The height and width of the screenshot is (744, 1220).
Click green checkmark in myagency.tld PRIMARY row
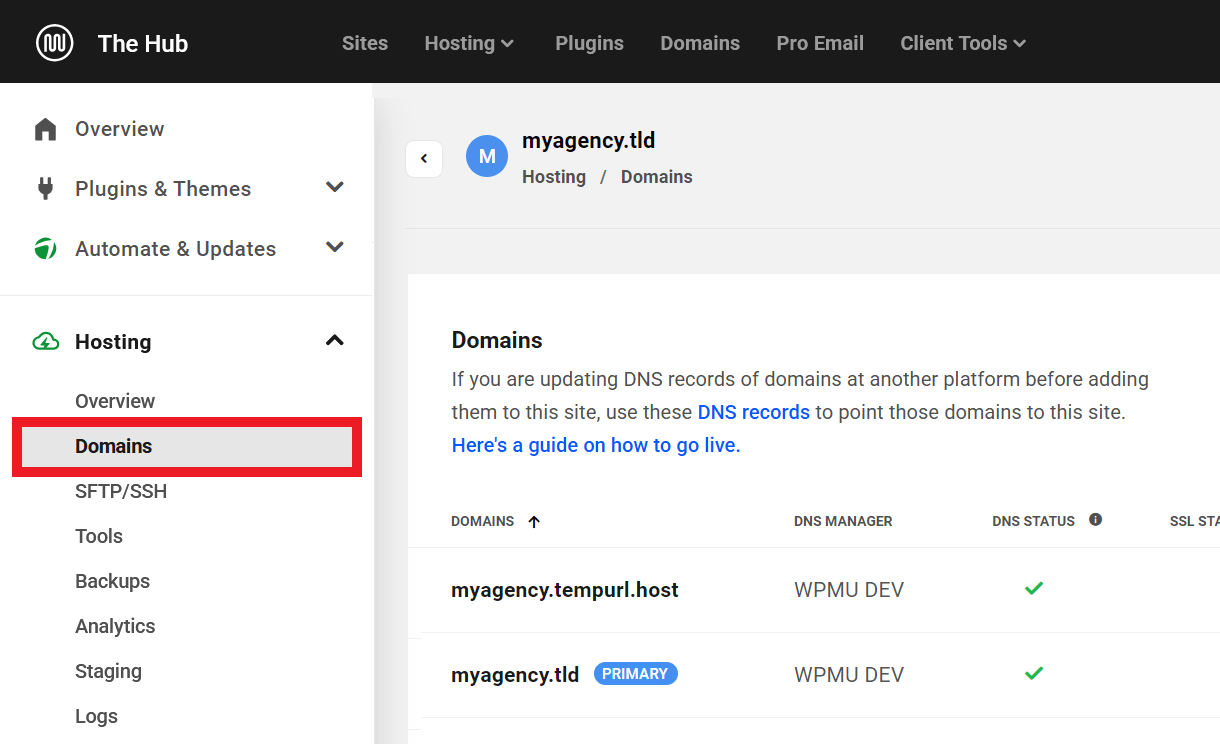(x=1034, y=673)
